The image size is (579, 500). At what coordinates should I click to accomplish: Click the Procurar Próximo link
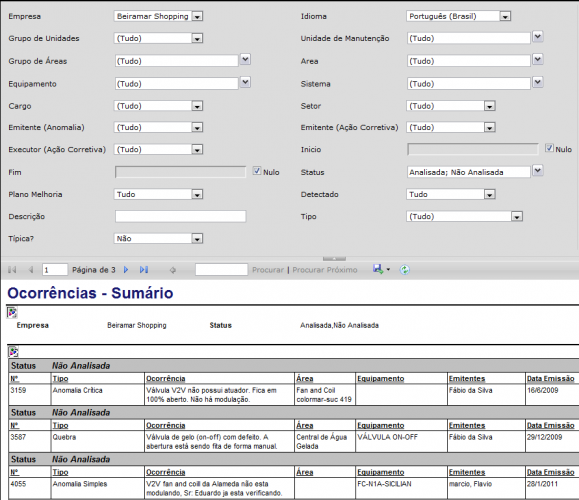(325, 270)
